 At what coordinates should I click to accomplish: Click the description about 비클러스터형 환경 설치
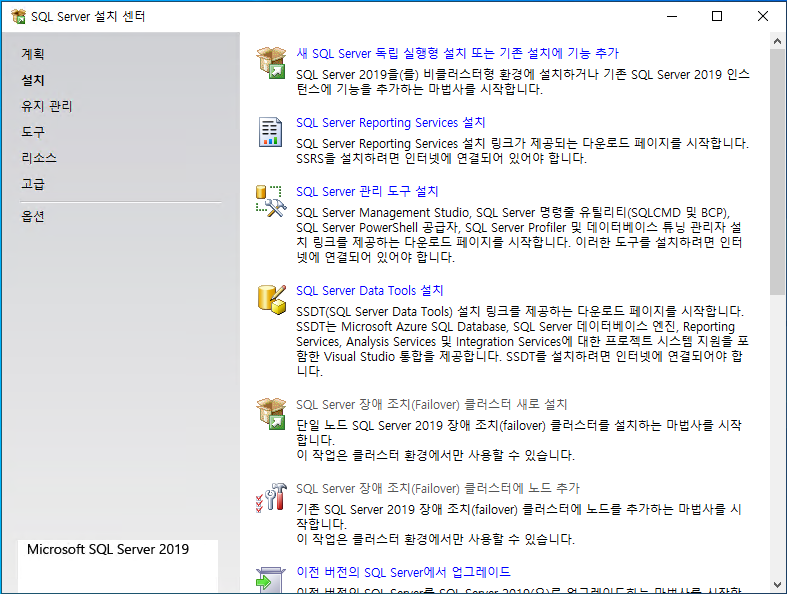(522, 82)
